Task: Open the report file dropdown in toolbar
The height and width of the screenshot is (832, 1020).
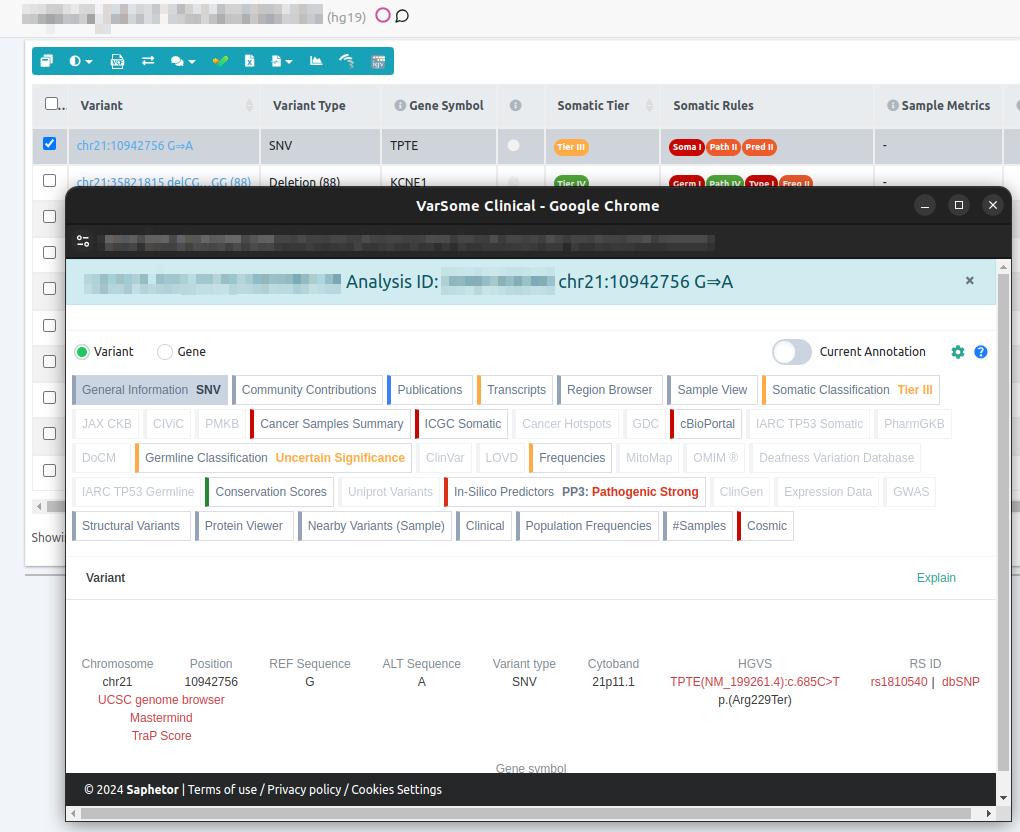Action: tap(282, 61)
